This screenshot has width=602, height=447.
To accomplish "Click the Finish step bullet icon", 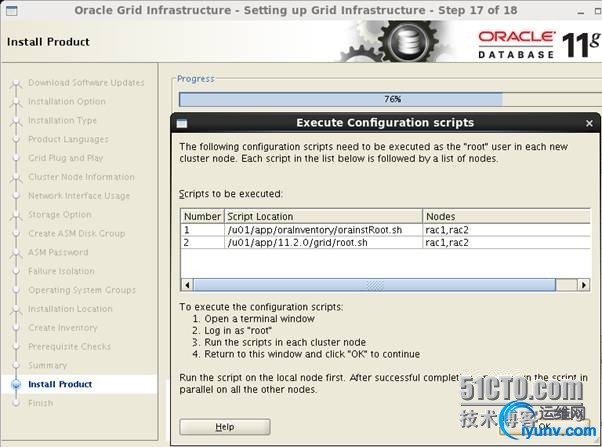I will coord(16,403).
